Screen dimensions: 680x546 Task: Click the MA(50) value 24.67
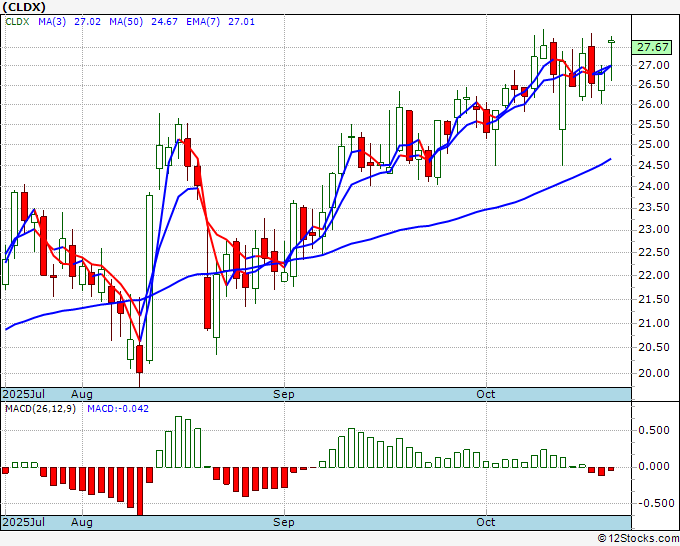pyautogui.click(x=164, y=22)
